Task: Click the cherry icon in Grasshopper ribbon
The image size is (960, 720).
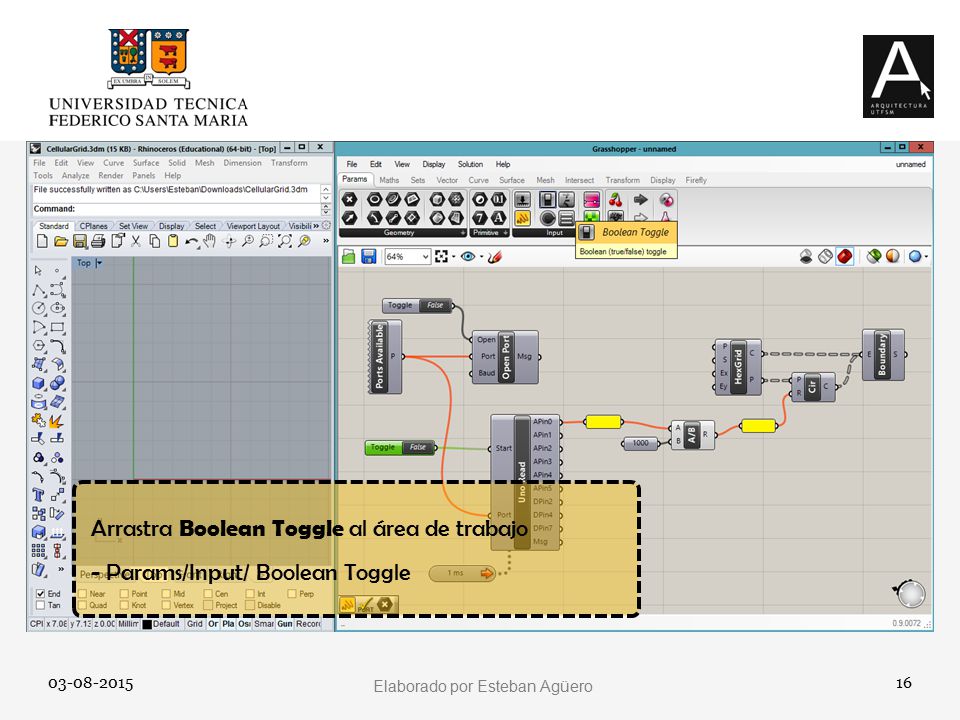Action: click(x=615, y=200)
